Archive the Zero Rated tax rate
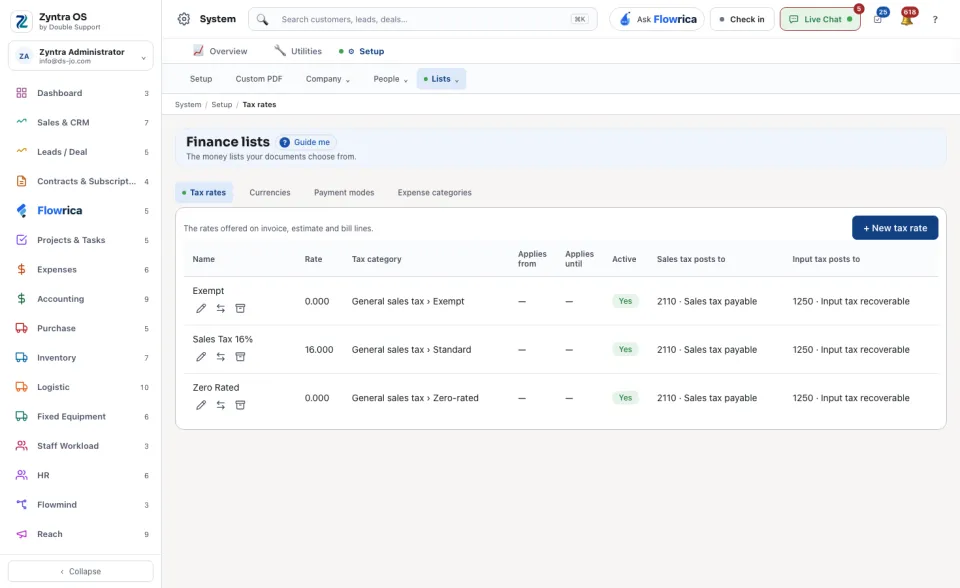The image size is (960, 588). tap(240, 405)
